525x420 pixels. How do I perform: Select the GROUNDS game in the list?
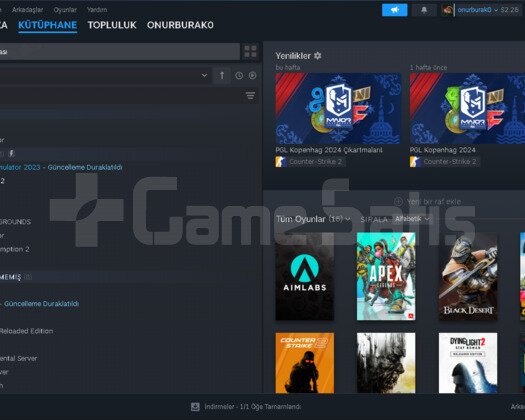point(15,222)
